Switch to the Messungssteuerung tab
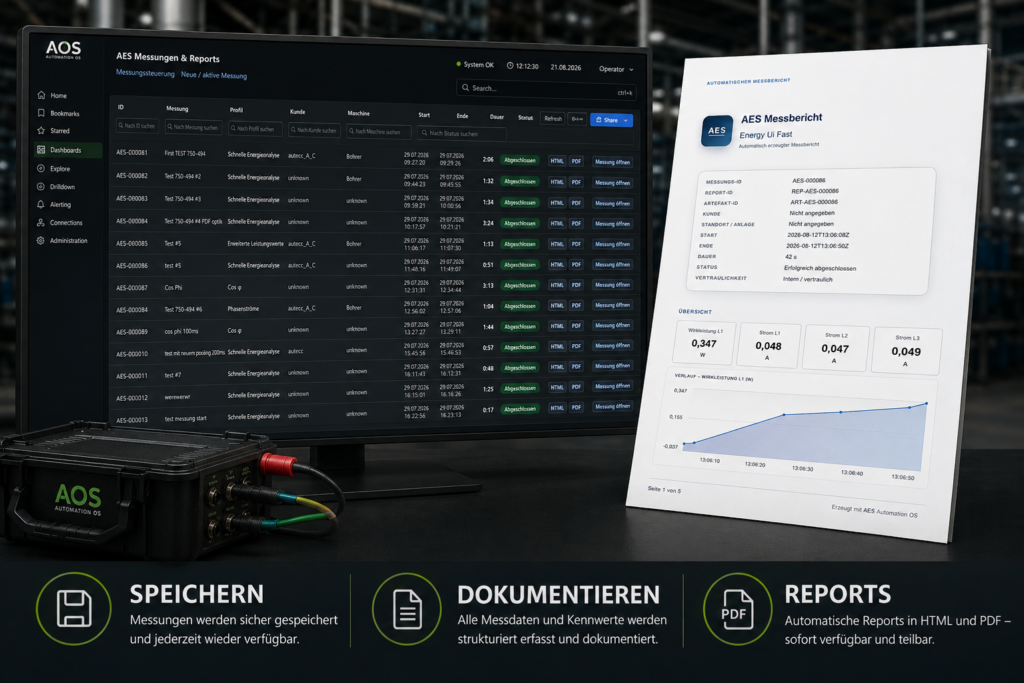Image resolution: width=1024 pixels, height=683 pixels. (145, 73)
